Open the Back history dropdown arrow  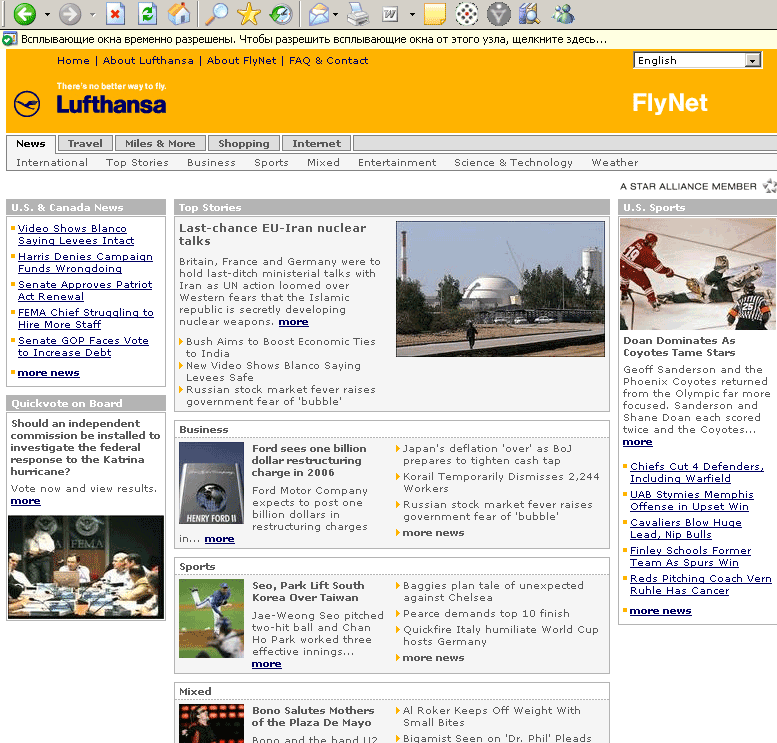(x=47, y=14)
